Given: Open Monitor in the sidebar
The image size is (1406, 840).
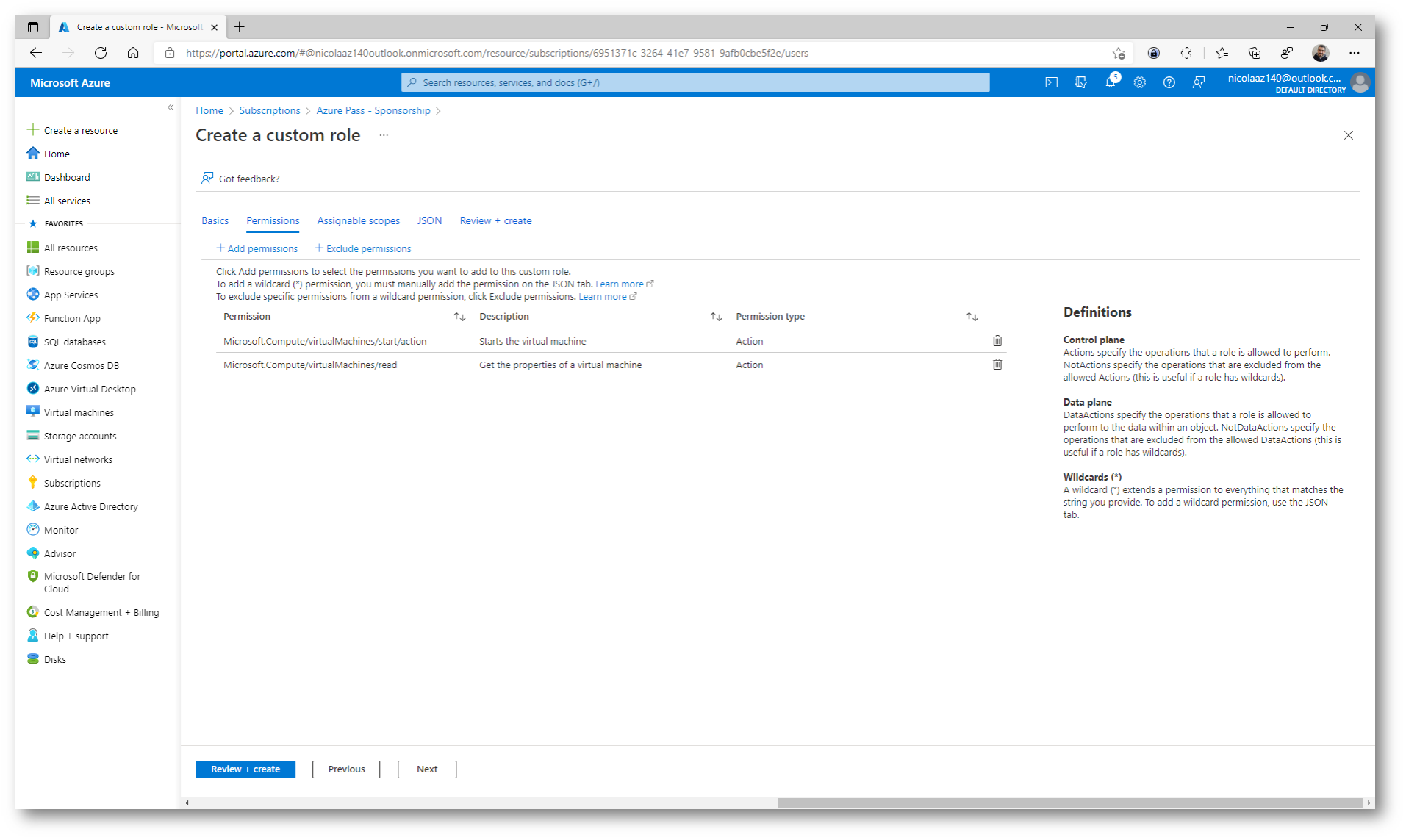Looking at the screenshot, I should [53, 530].
